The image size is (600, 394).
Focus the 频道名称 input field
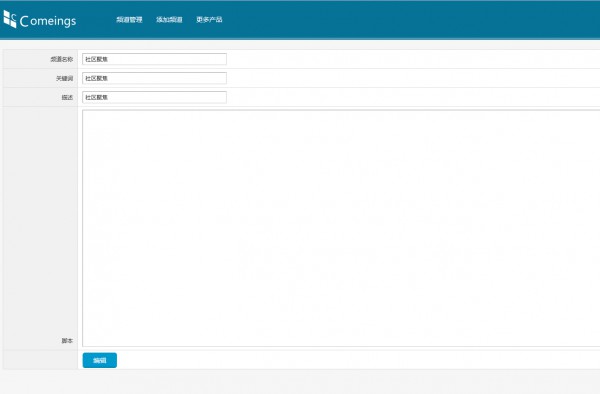[x=154, y=59]
